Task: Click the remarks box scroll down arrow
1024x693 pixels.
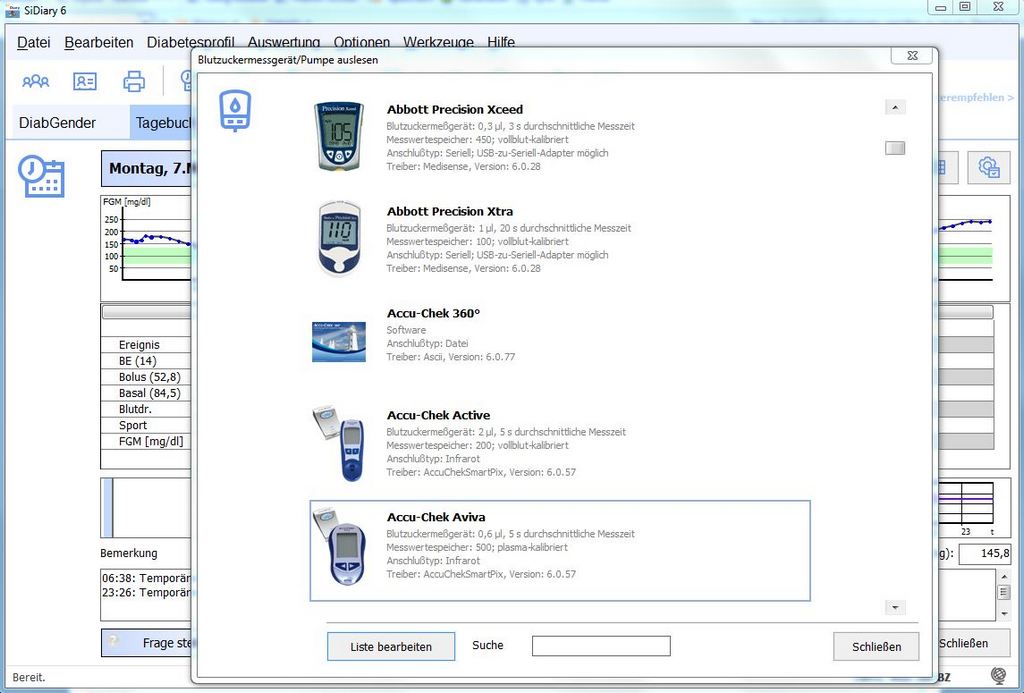Action: tap(1004, 614)
